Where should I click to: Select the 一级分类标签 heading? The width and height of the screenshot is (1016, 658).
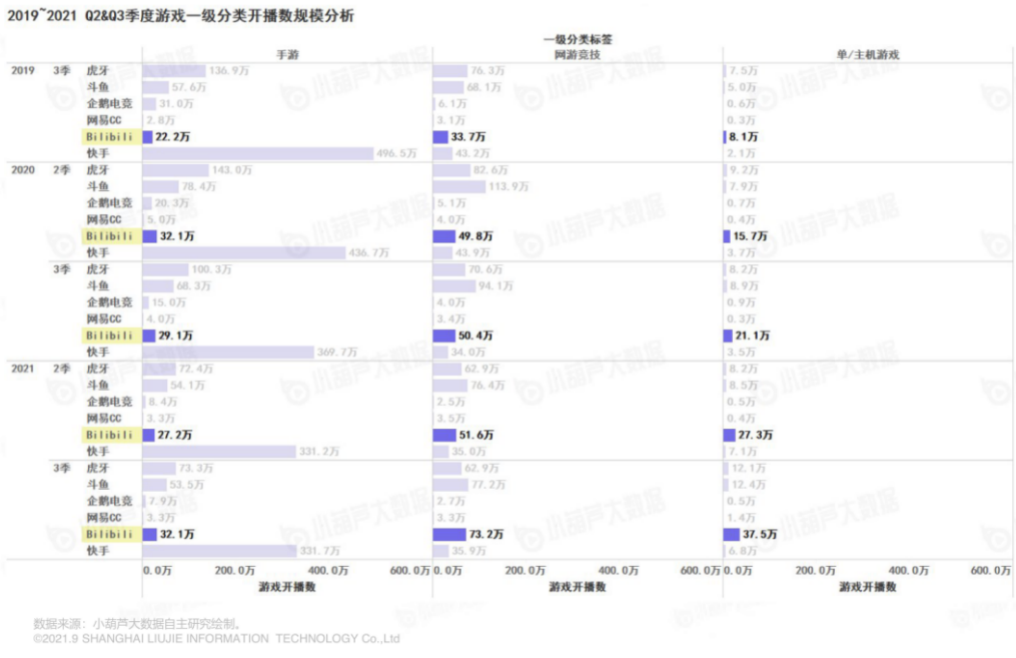(x=577, y=40)
